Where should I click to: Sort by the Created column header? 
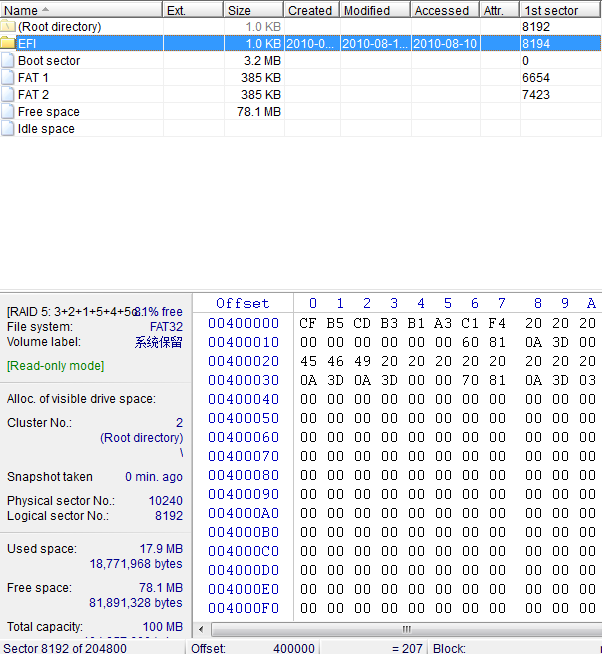pos(312,10)
